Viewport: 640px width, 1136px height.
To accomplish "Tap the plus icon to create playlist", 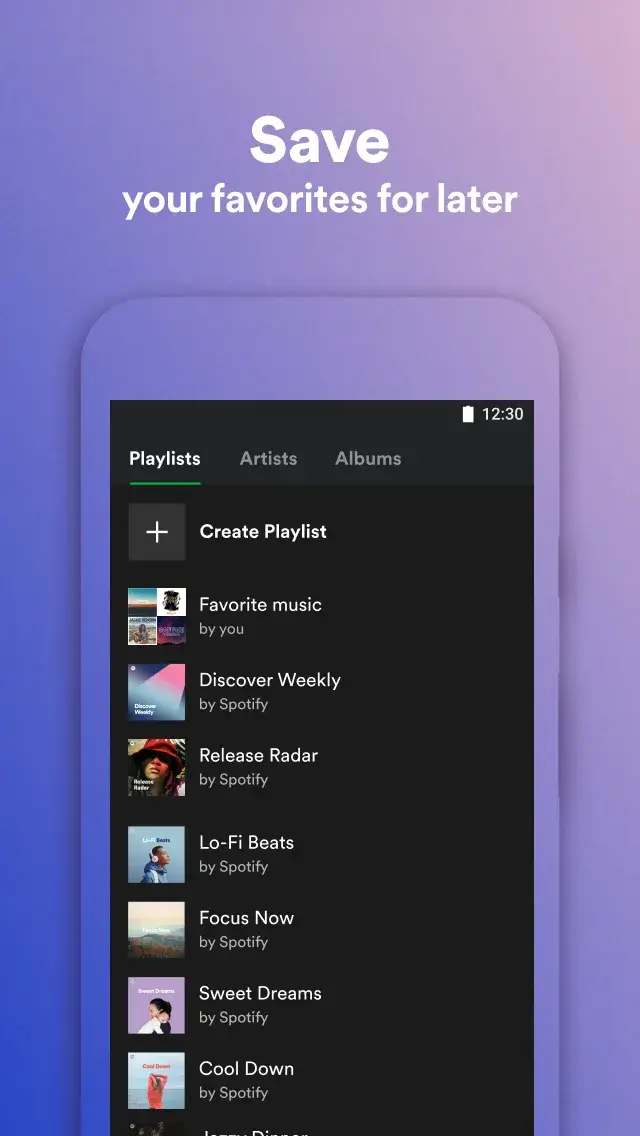I will click(x=157, y=532).
